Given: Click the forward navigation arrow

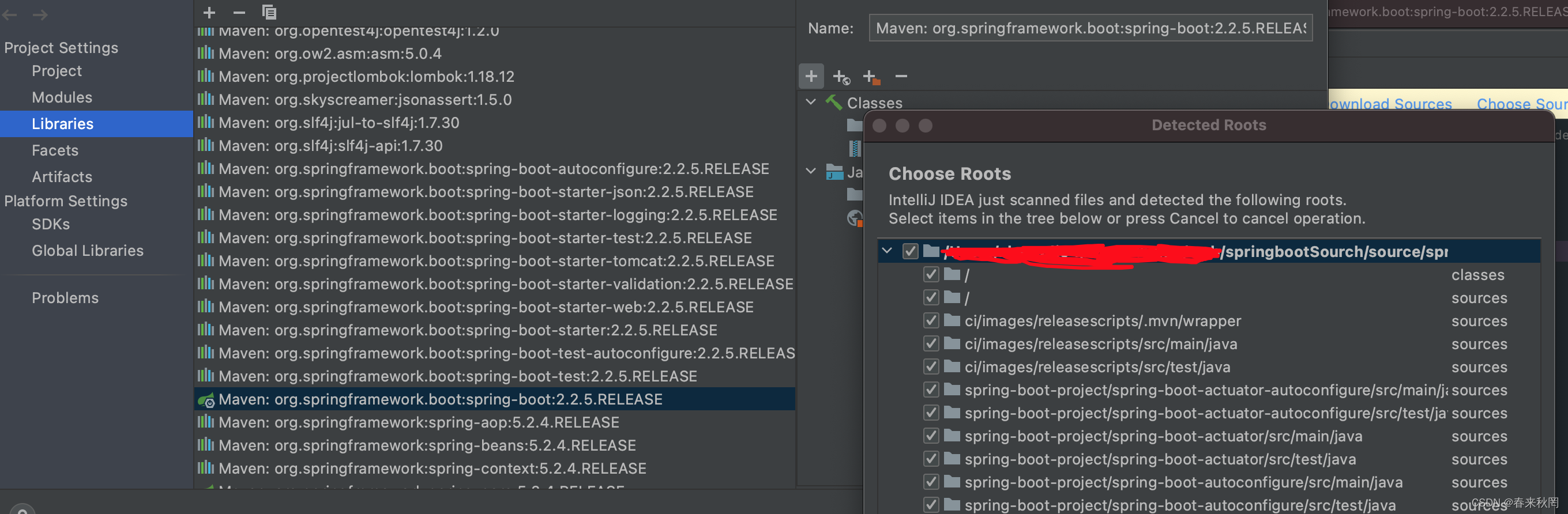Looking at the screenshot, I should click(x=40, y=14).
